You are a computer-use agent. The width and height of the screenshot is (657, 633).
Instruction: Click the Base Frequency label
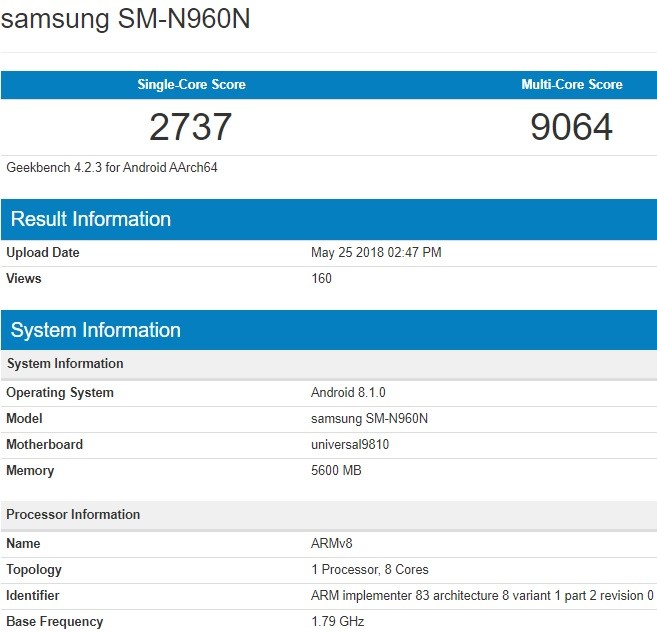(54, 622)
